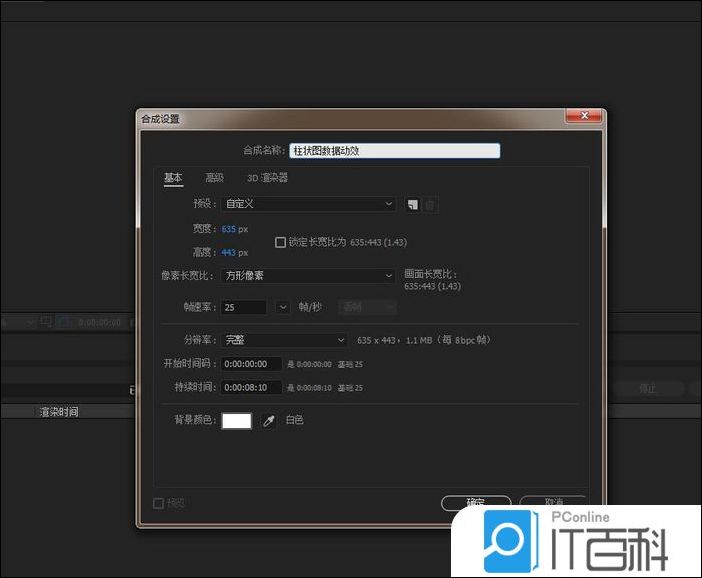Enable the 预览 checkbox at dialog bottom

[x=158, y=504]
